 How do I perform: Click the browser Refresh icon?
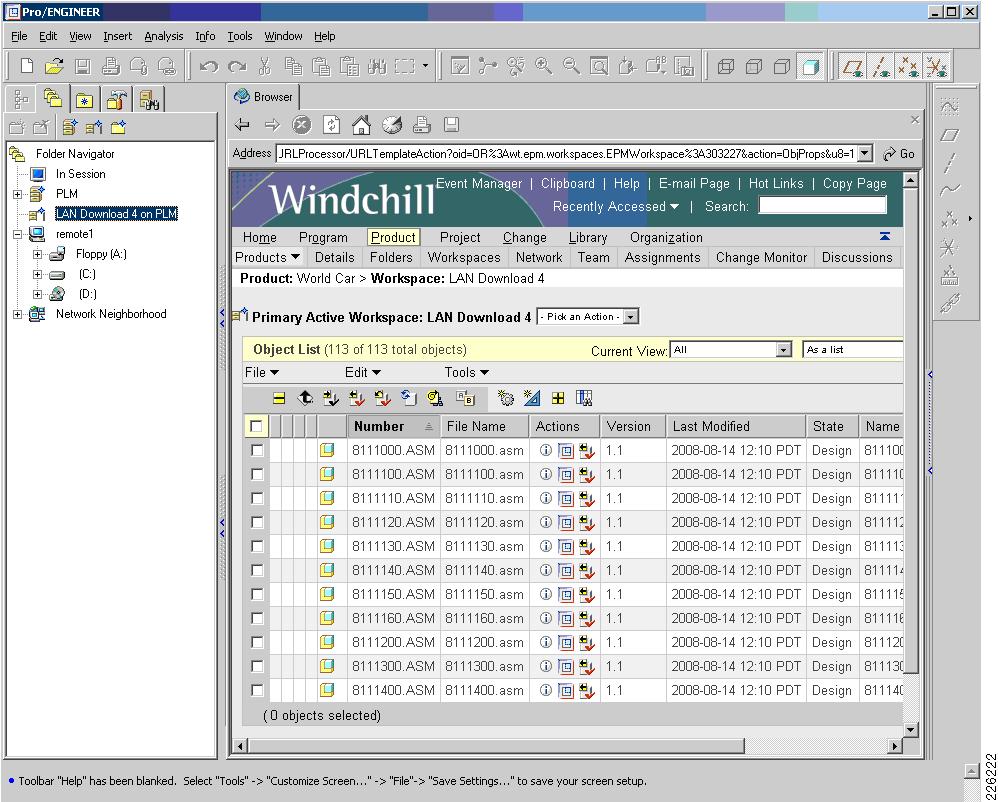(332, 125)
